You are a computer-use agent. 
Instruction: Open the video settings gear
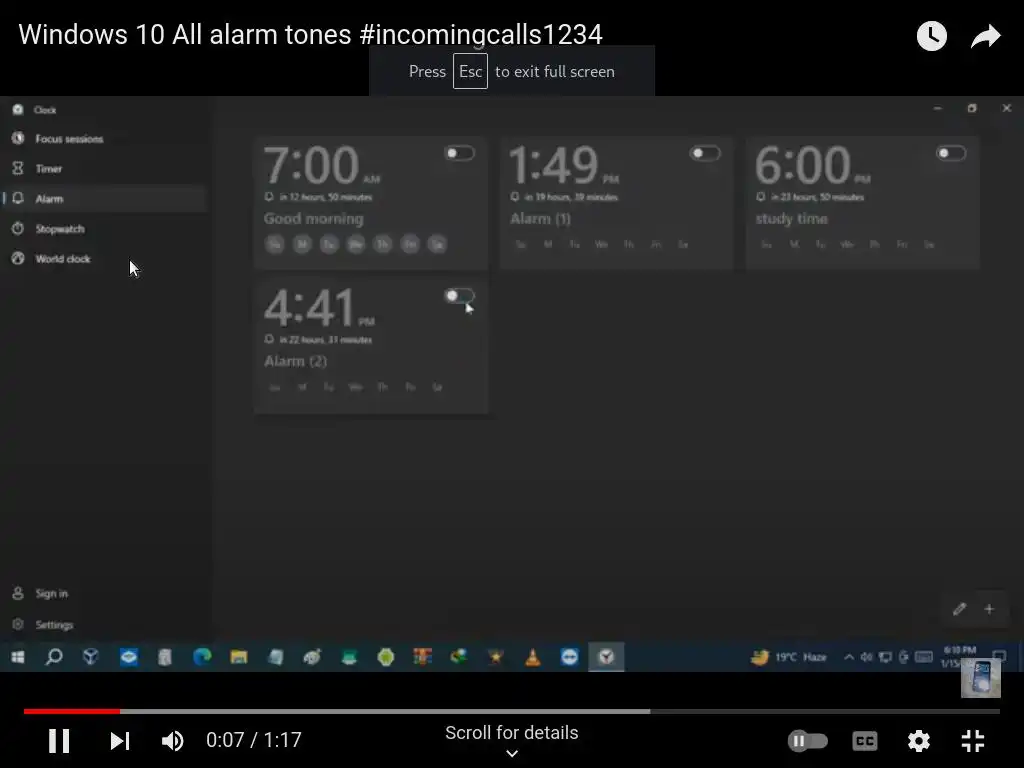919,741
